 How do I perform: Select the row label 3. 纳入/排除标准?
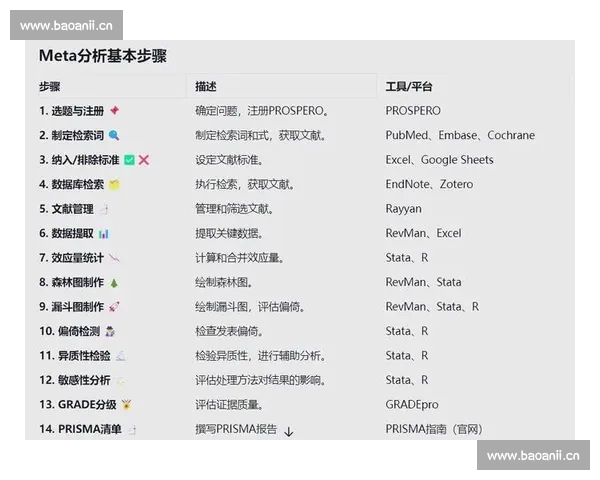[79, 160]
